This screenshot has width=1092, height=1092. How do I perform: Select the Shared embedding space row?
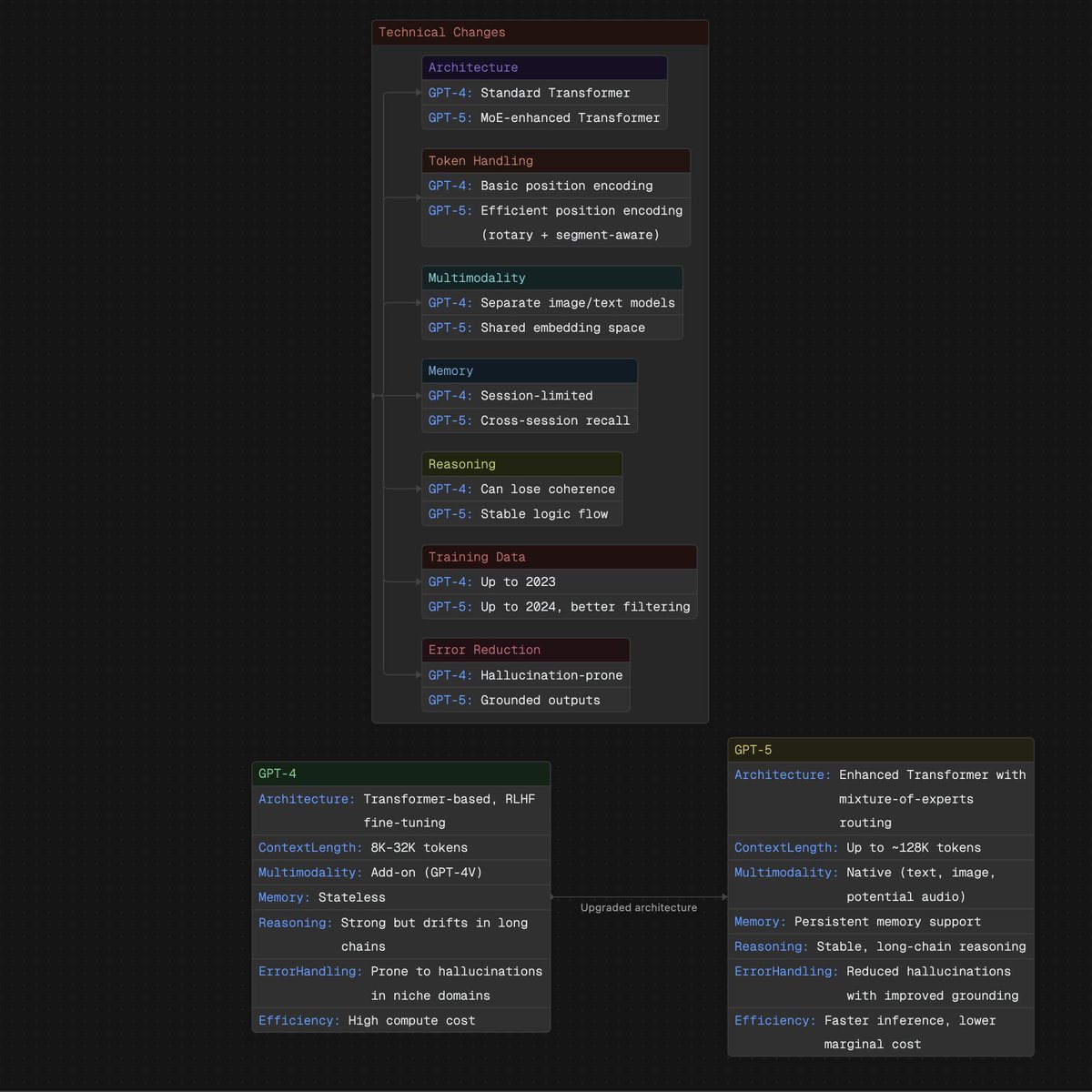552,328
